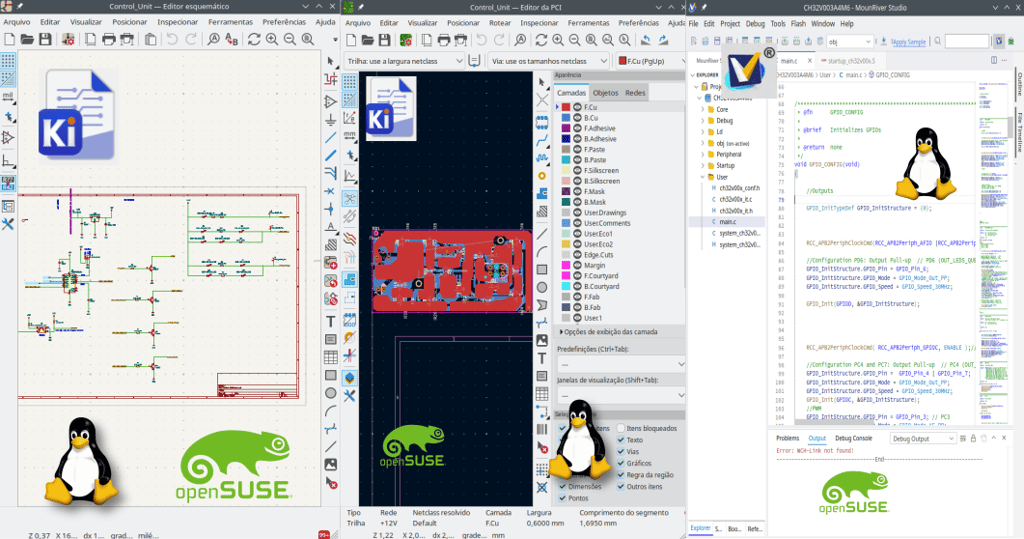
Task: Expand Opções de exibição das camada
Action: 609,332
